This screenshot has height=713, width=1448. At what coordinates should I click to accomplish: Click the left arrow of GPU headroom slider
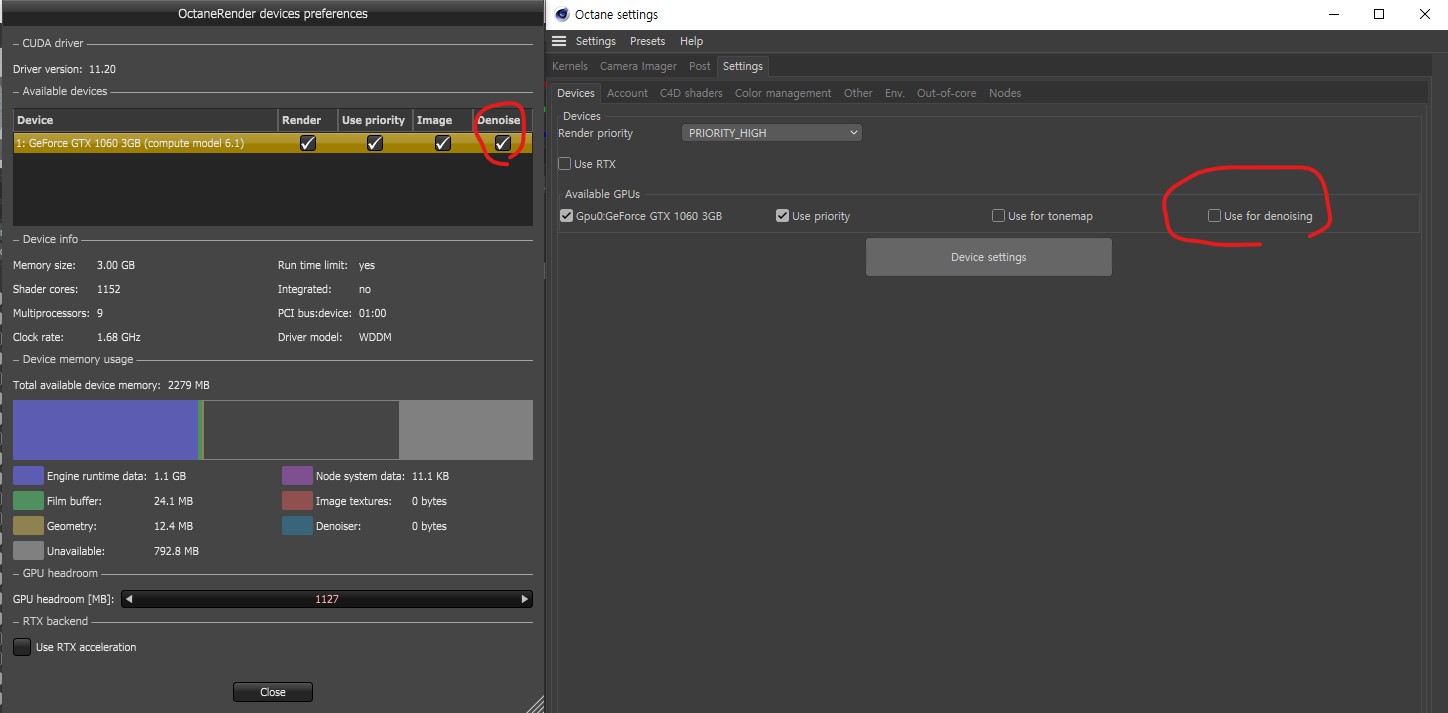(128, 599)
